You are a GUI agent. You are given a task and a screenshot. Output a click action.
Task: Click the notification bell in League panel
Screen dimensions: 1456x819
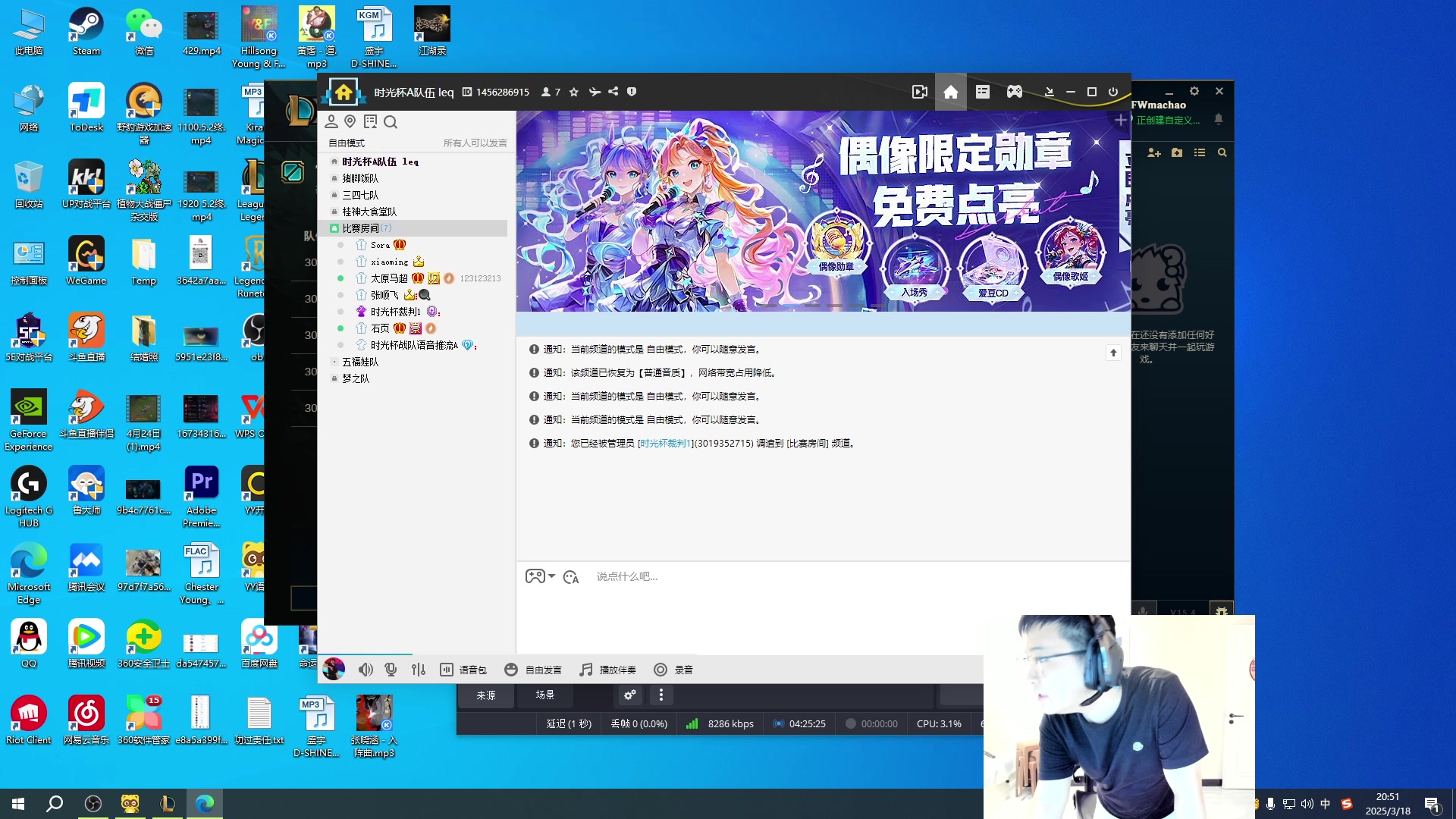coord(1219,119)
